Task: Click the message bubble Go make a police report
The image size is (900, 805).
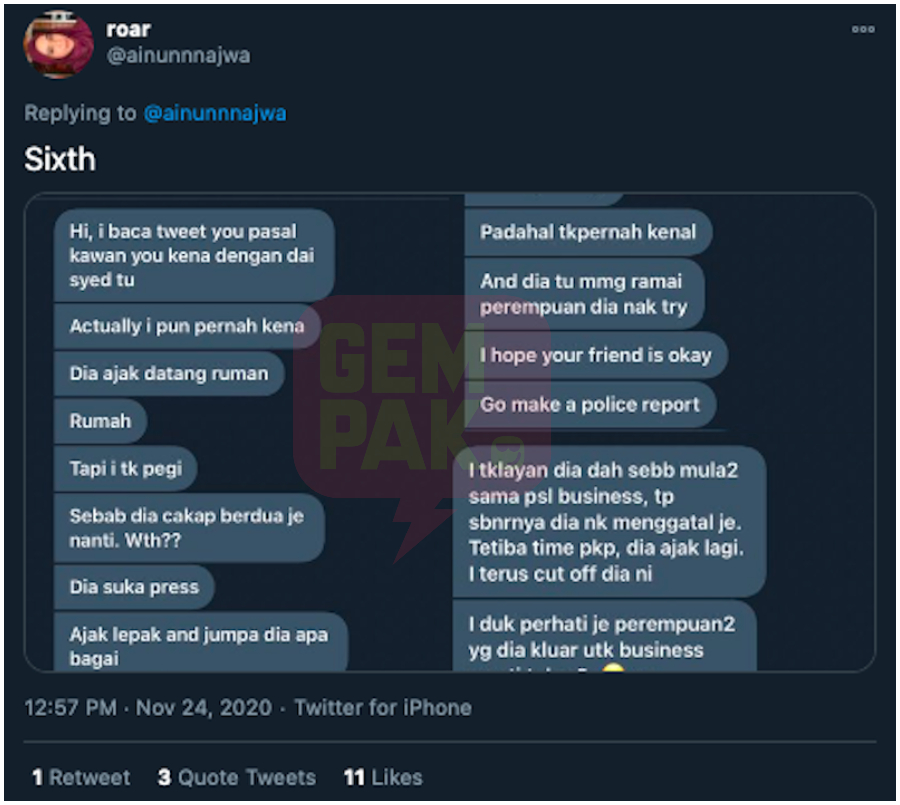Action: pos(590,405)
